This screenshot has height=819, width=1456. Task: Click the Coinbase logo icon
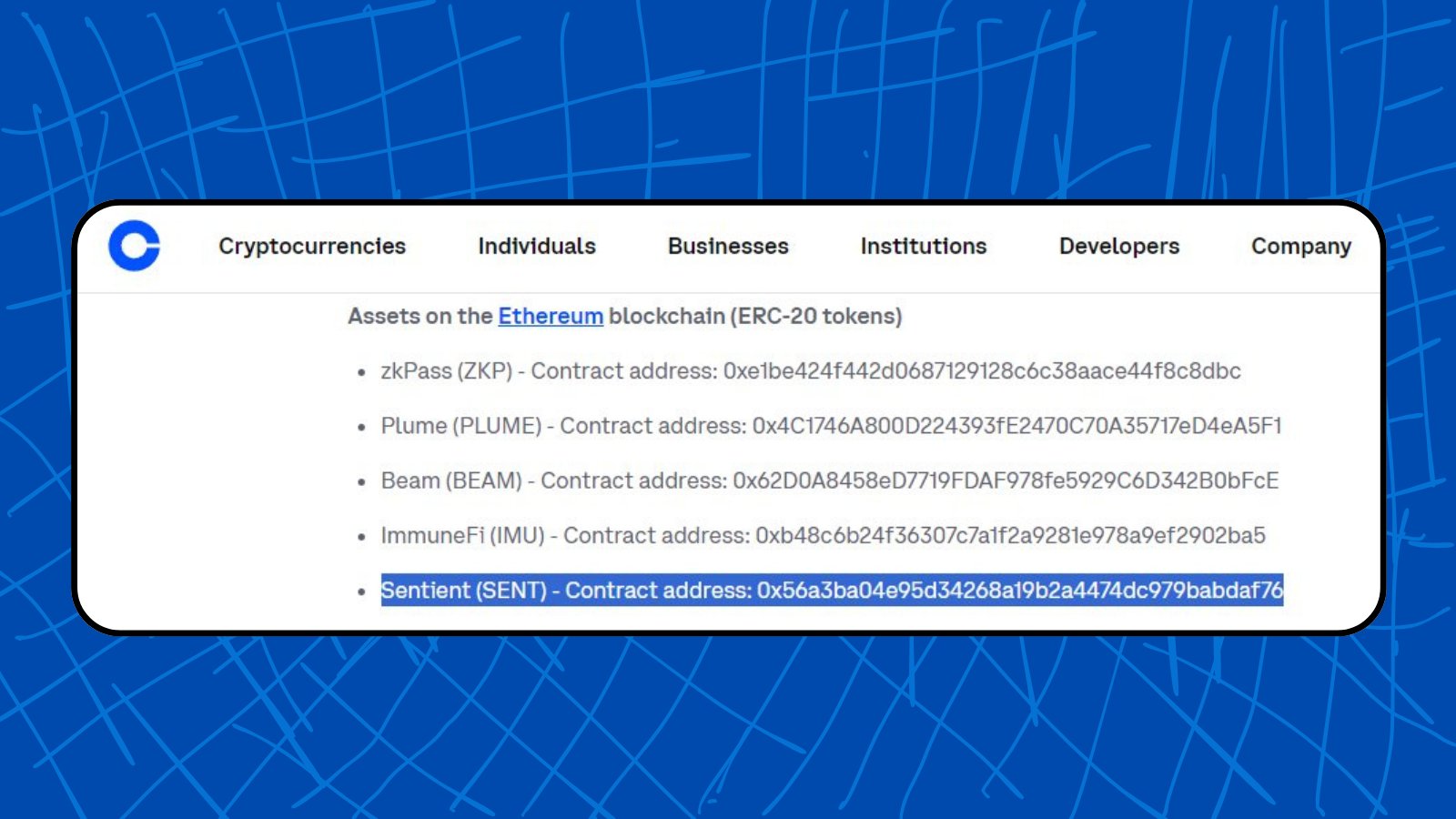(134, 246)
